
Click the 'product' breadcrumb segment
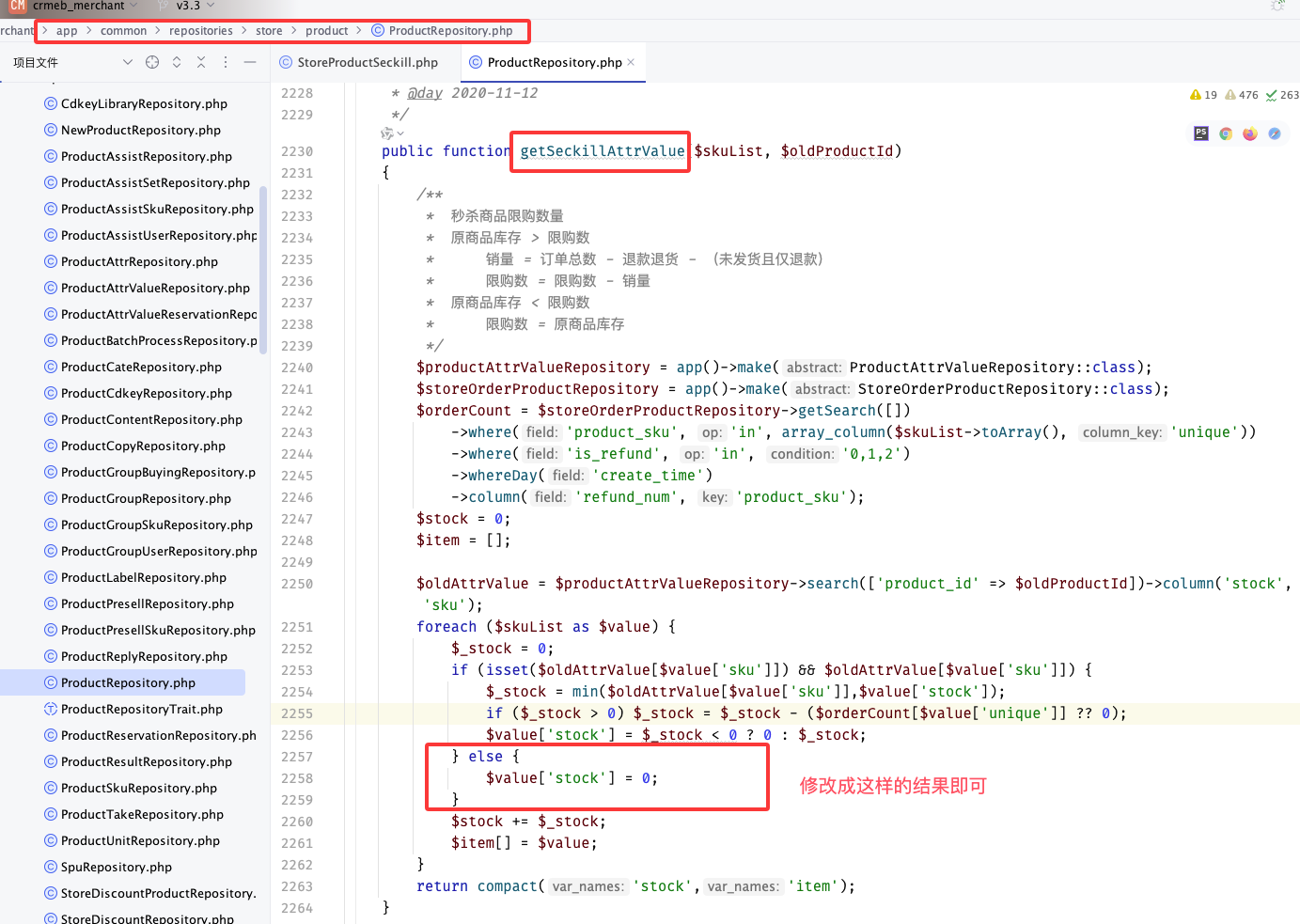[326, 31]
